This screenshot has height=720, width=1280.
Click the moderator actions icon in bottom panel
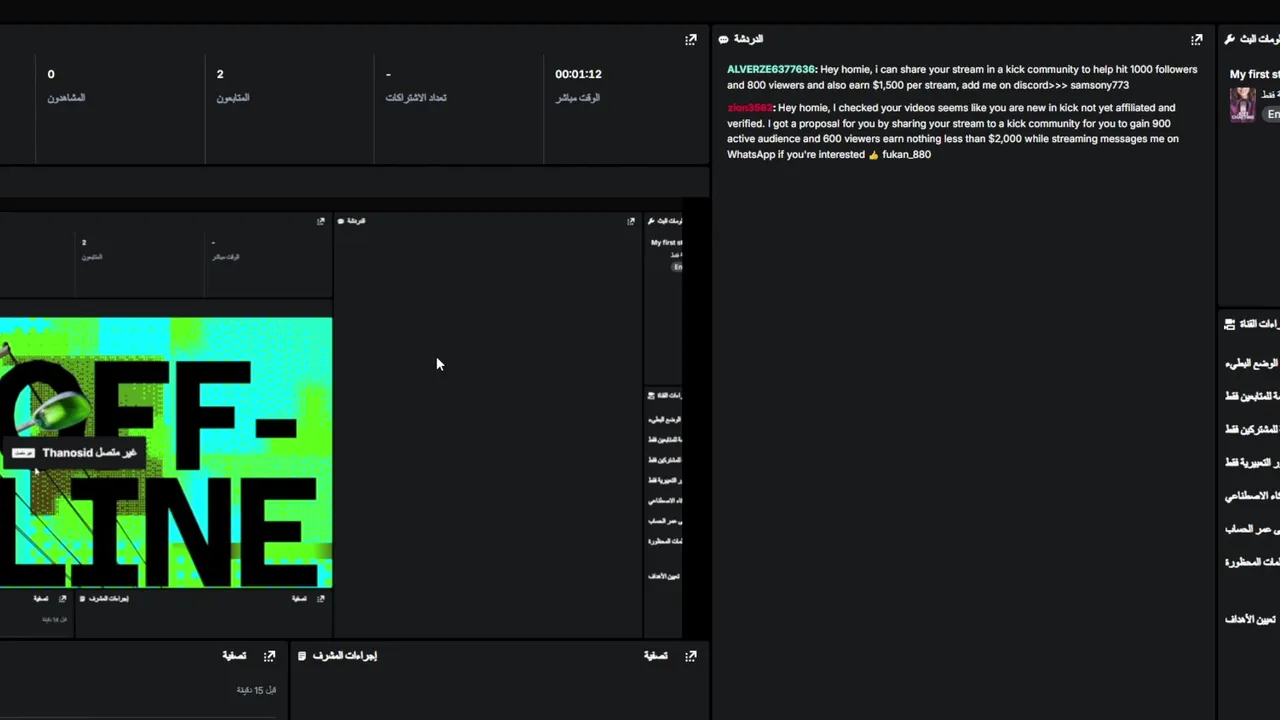point(302,656)
